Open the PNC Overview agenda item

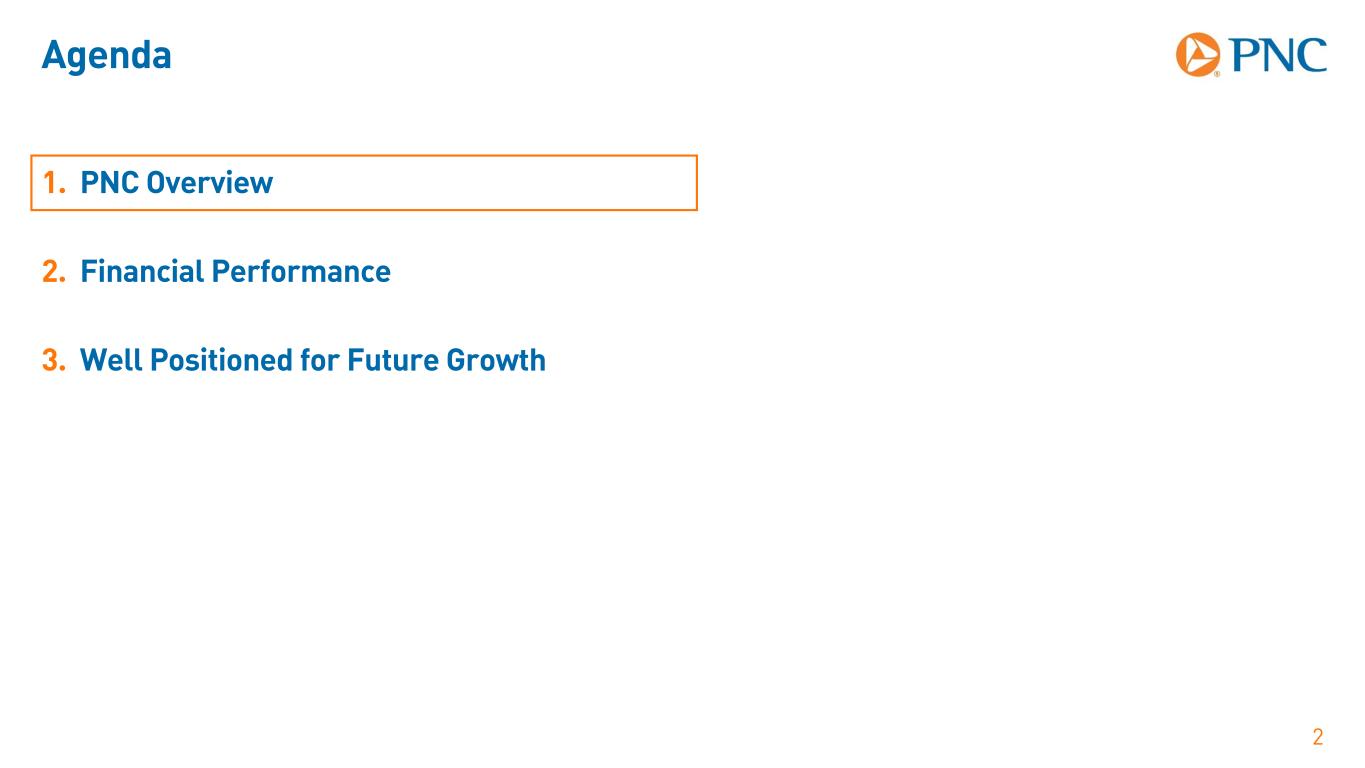pyautogui.click(x=176, y=183)
